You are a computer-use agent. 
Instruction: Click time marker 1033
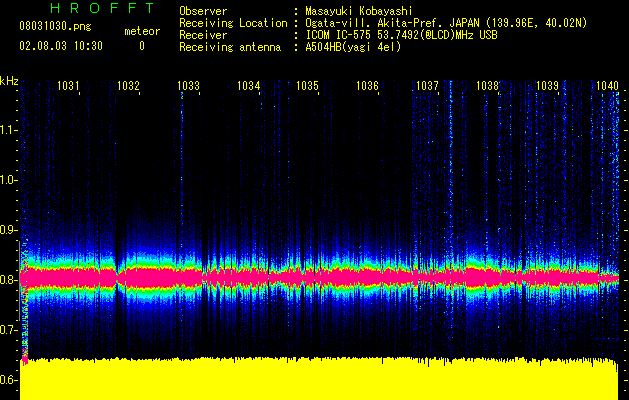(x=188, y=86)
